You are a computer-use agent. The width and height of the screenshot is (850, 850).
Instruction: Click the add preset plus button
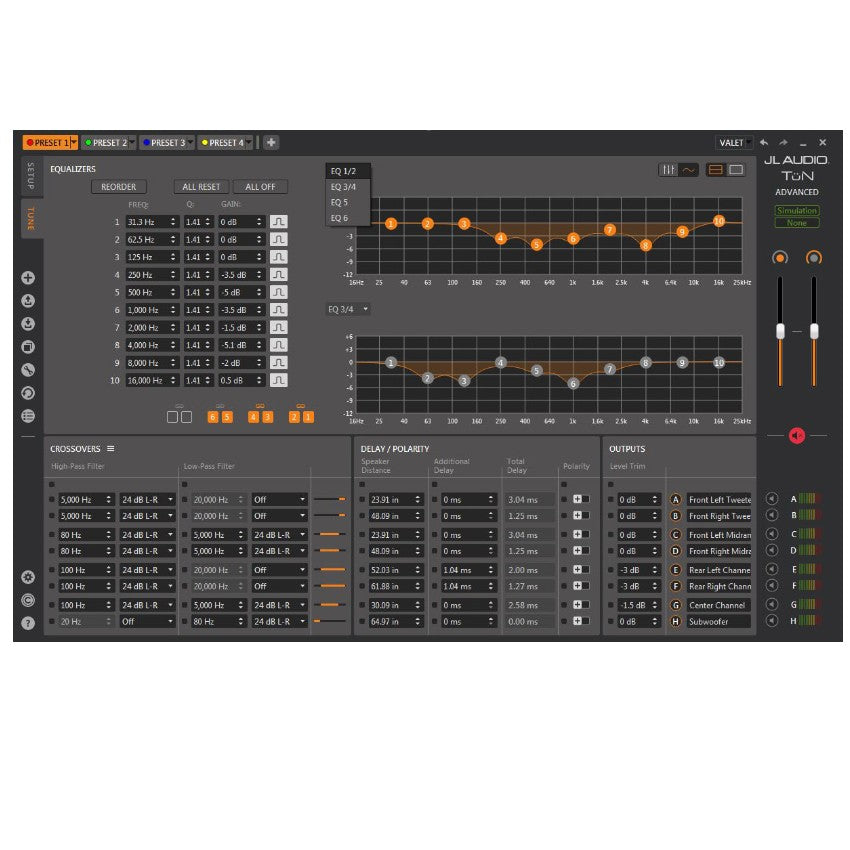(271, 142)
